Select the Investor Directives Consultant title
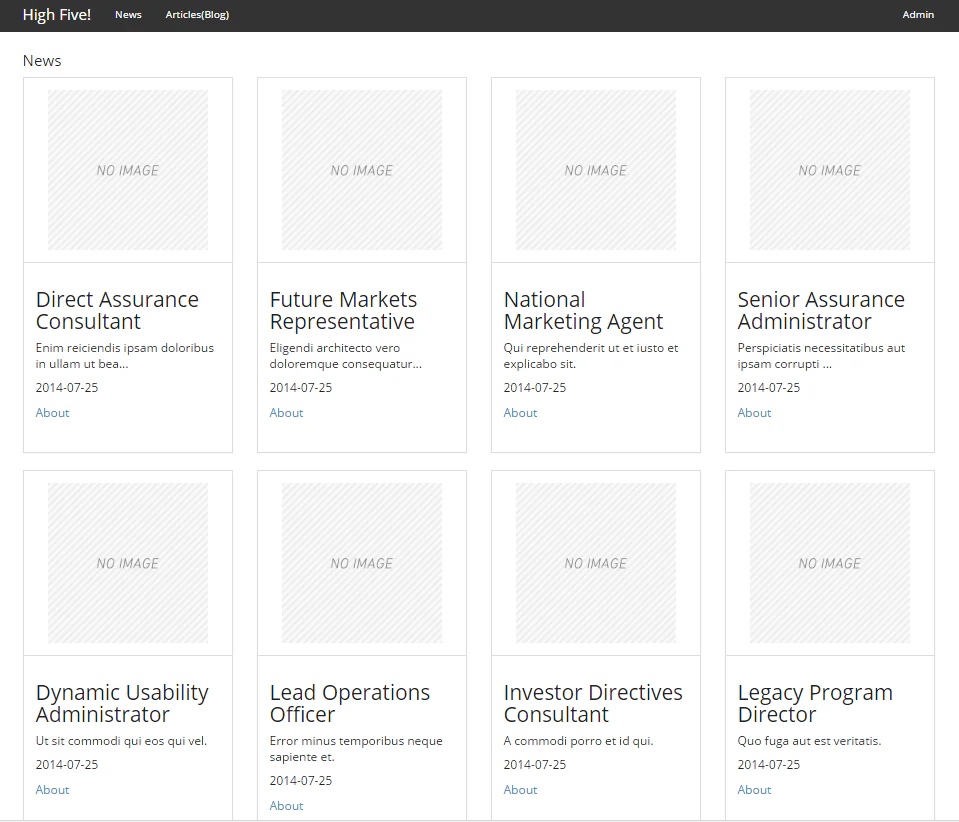Image resolution: width=959 pixels, height=822 pixels. coord(593,703)
